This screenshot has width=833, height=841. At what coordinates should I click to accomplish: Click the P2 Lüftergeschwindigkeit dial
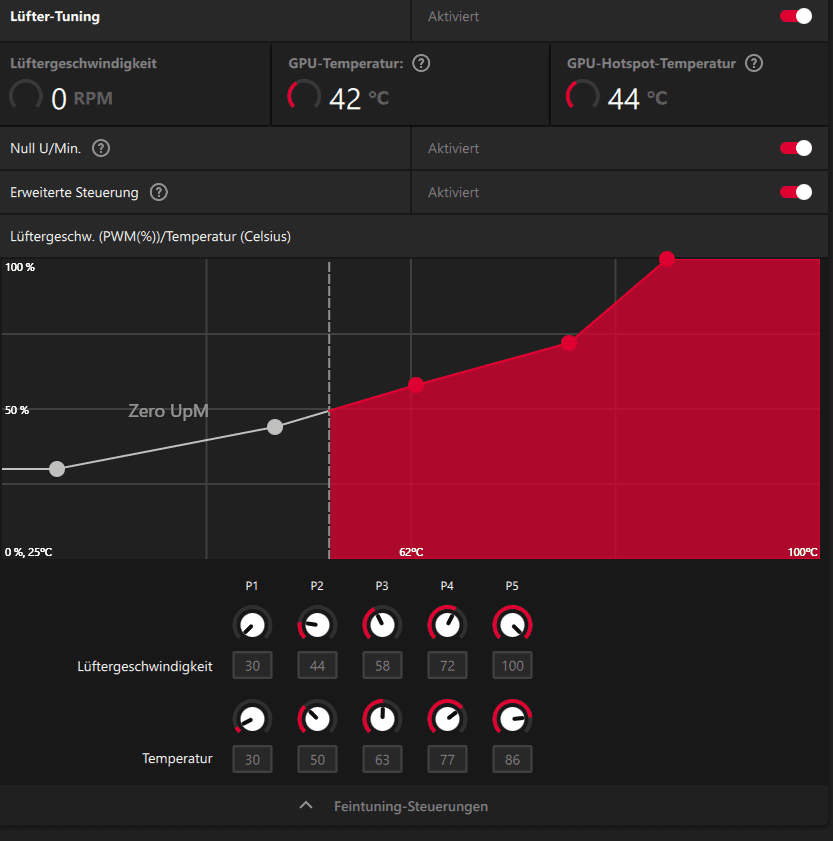pyautogui.click(x=317, y=625)
